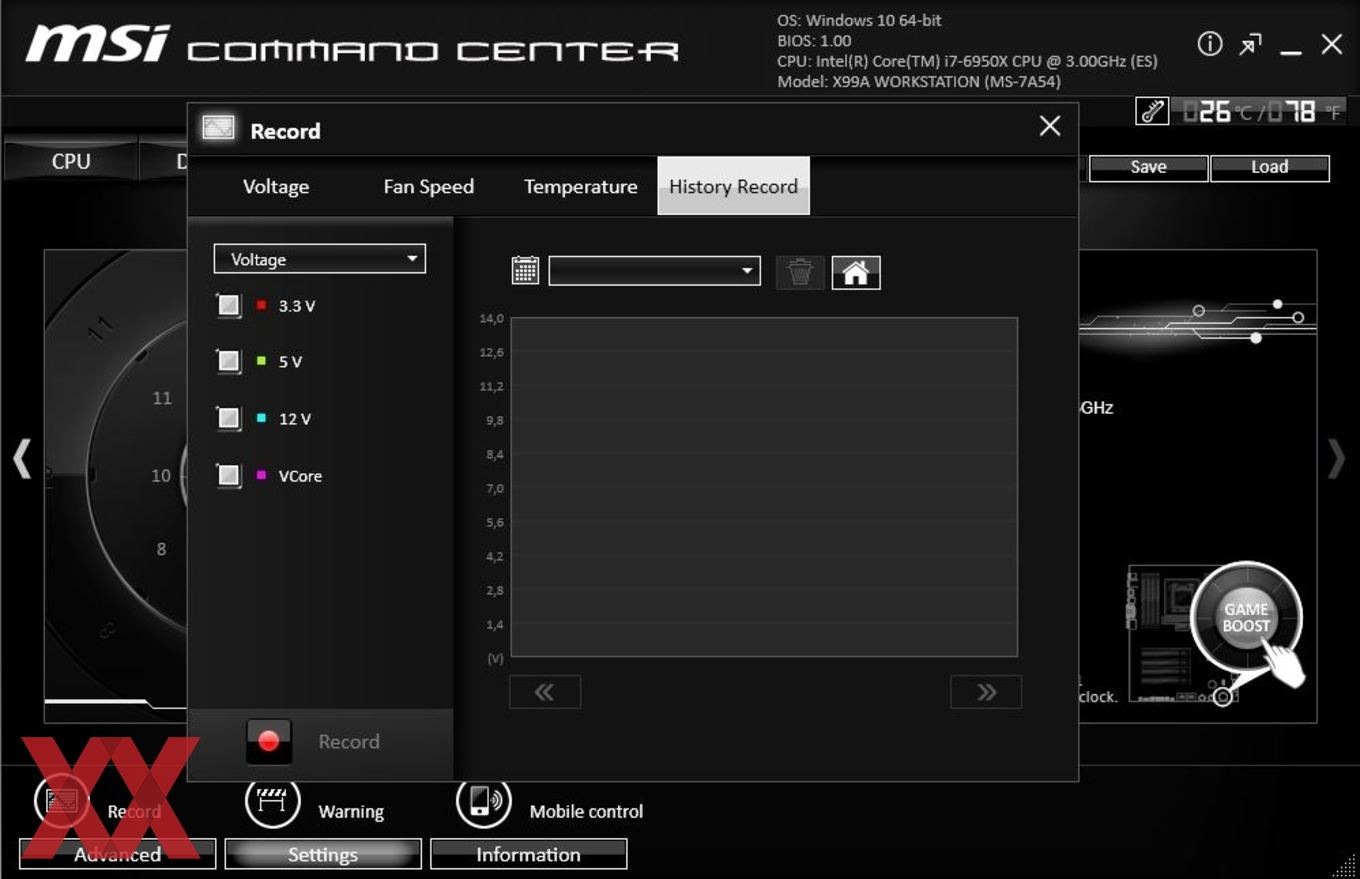Select the CPU tab in main window
The width and height of the screenshot is (1360, 879).
(71, 161)
